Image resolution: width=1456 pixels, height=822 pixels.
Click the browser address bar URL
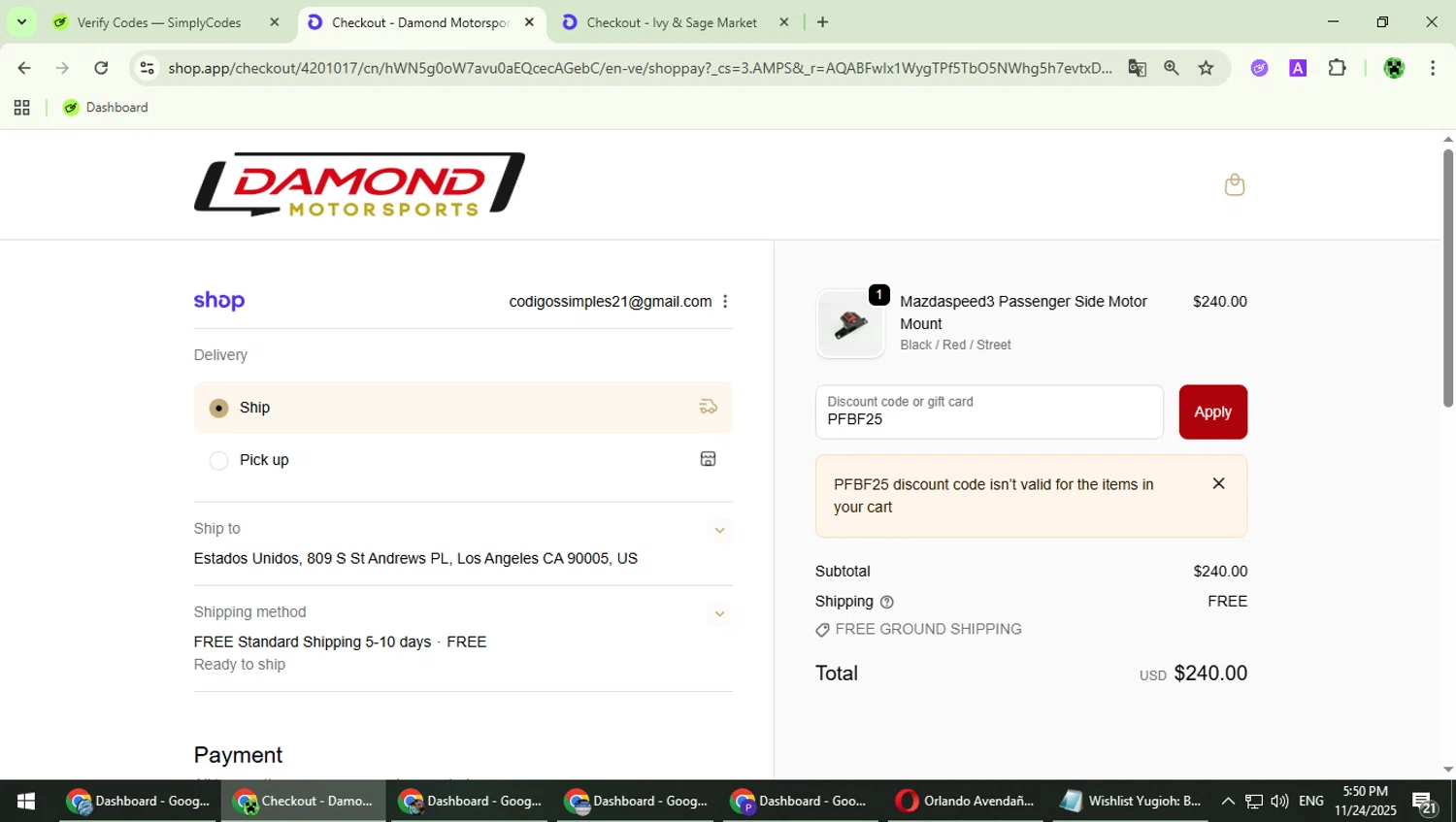click(640, 68)
